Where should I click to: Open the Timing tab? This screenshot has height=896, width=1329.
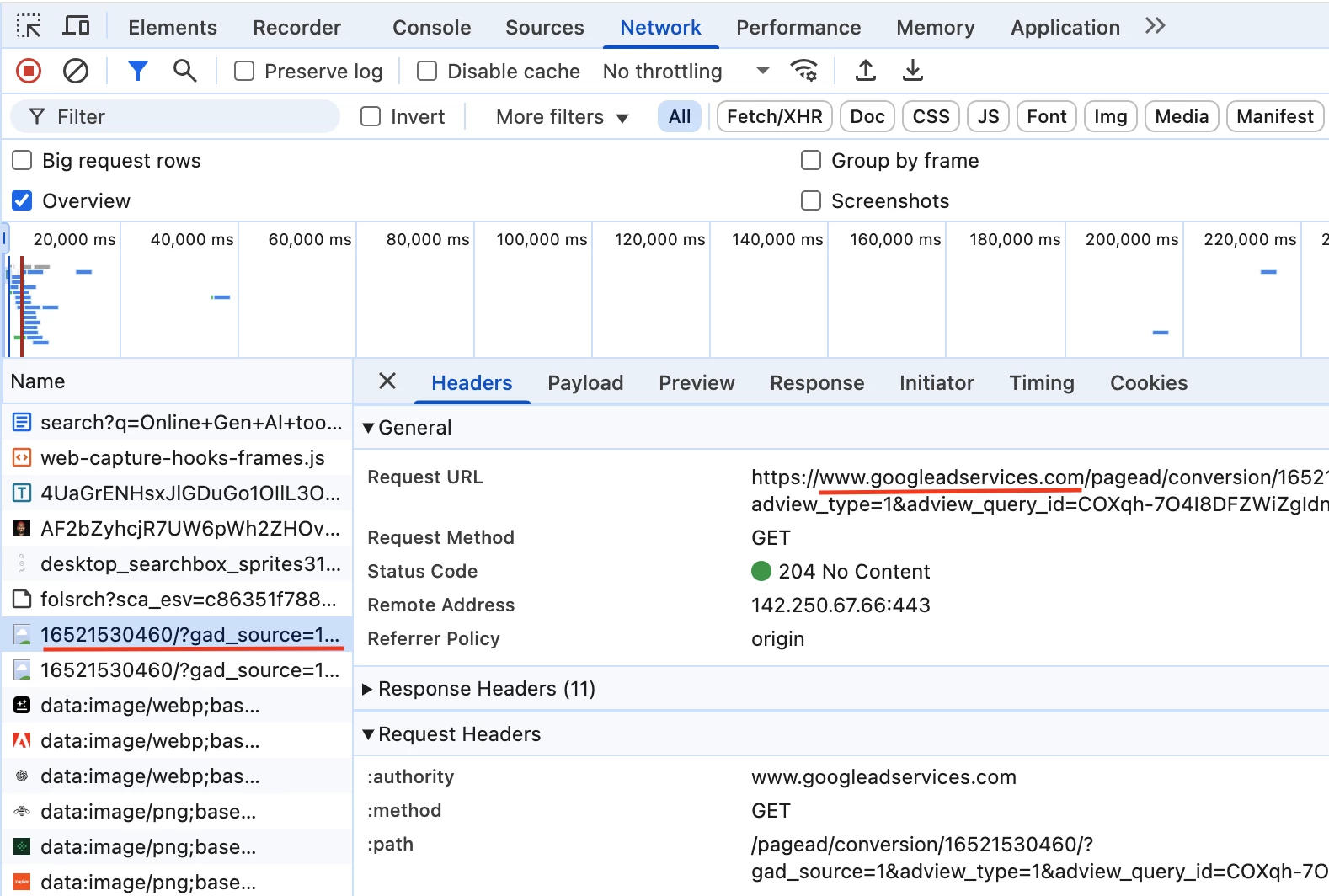[x=1042, y=383]
